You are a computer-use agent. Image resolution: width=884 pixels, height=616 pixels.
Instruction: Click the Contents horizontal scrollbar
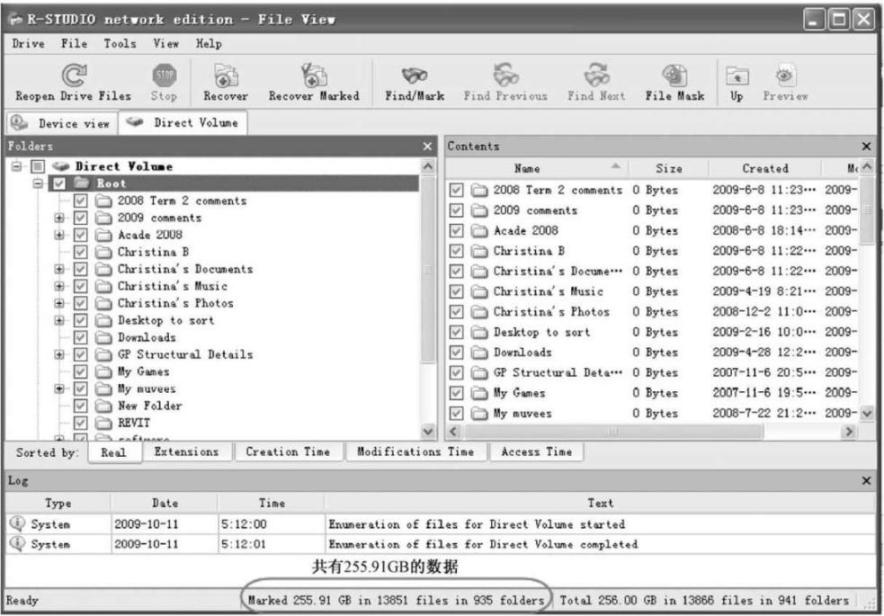pyautogui.click(x=650, y=431)
